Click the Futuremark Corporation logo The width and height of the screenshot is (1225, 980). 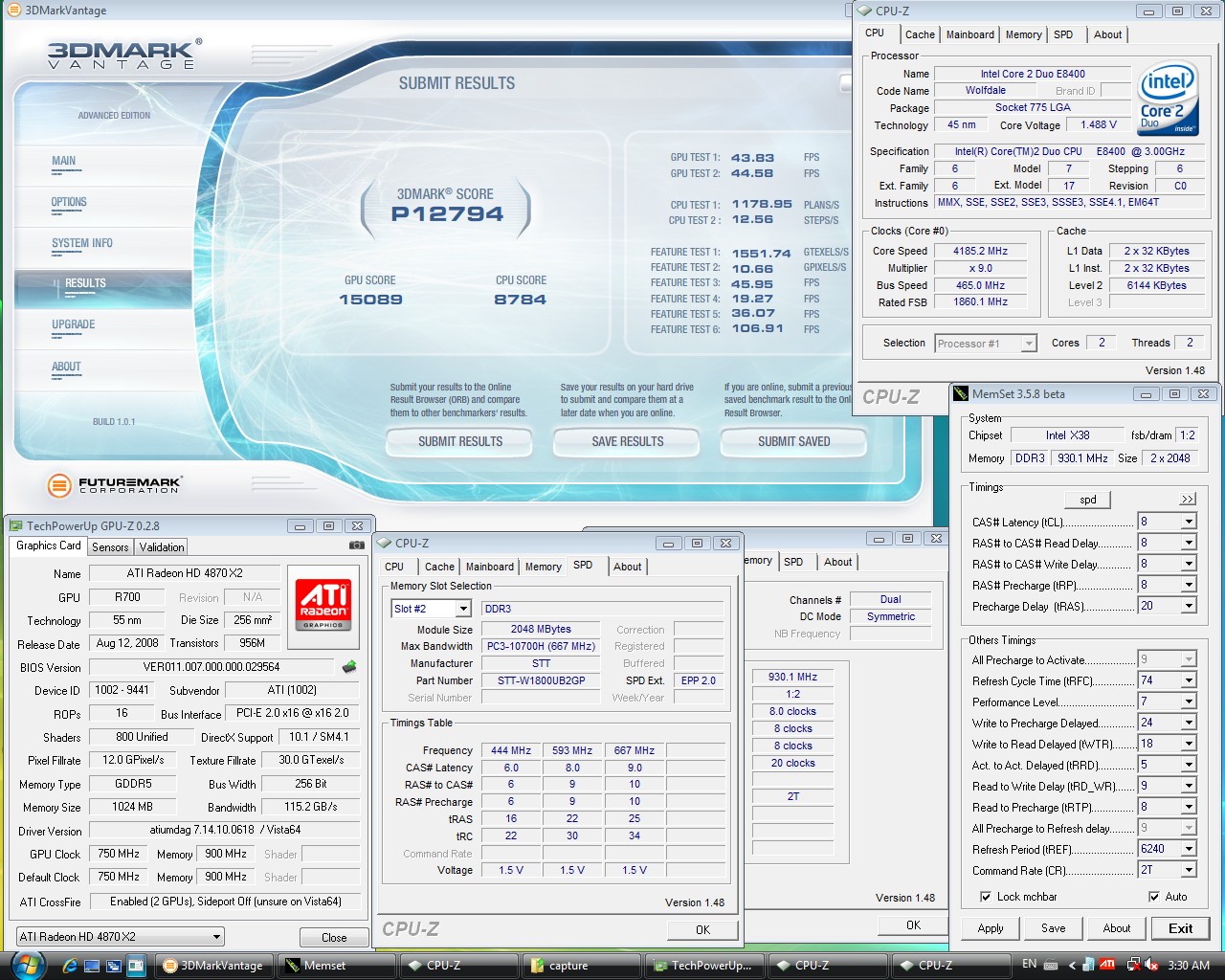tap(114, 485)
